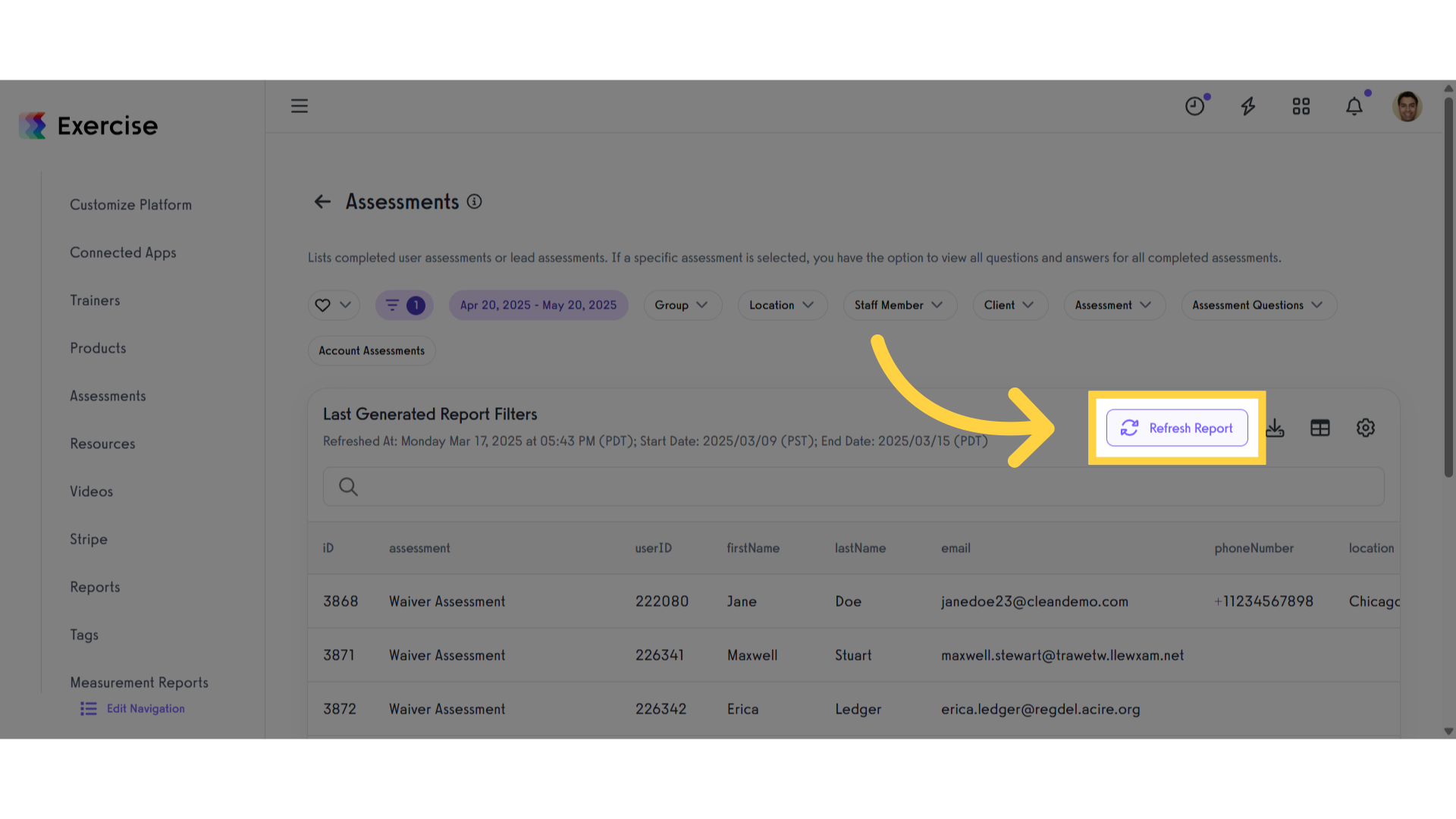Open Customize Platform in sidebar
This screenshot has height=819, width=1456.
tap(130, 205)
